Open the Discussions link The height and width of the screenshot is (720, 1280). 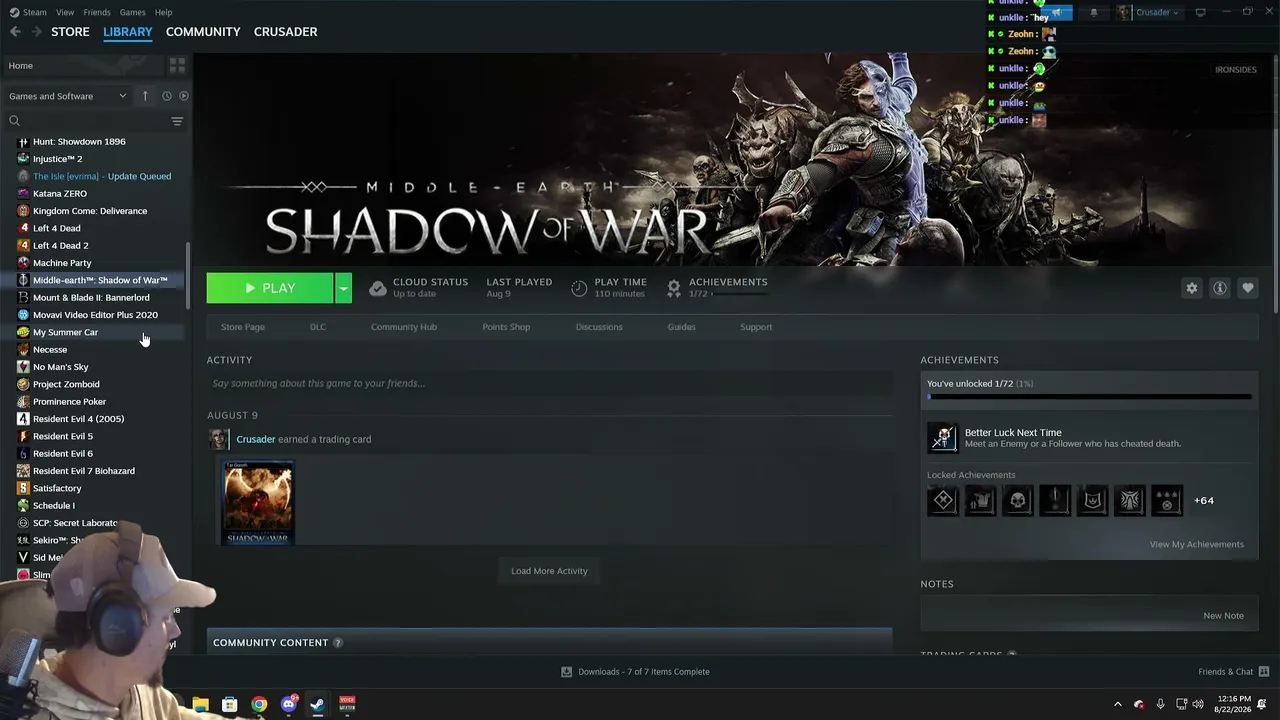pos(599,327)
